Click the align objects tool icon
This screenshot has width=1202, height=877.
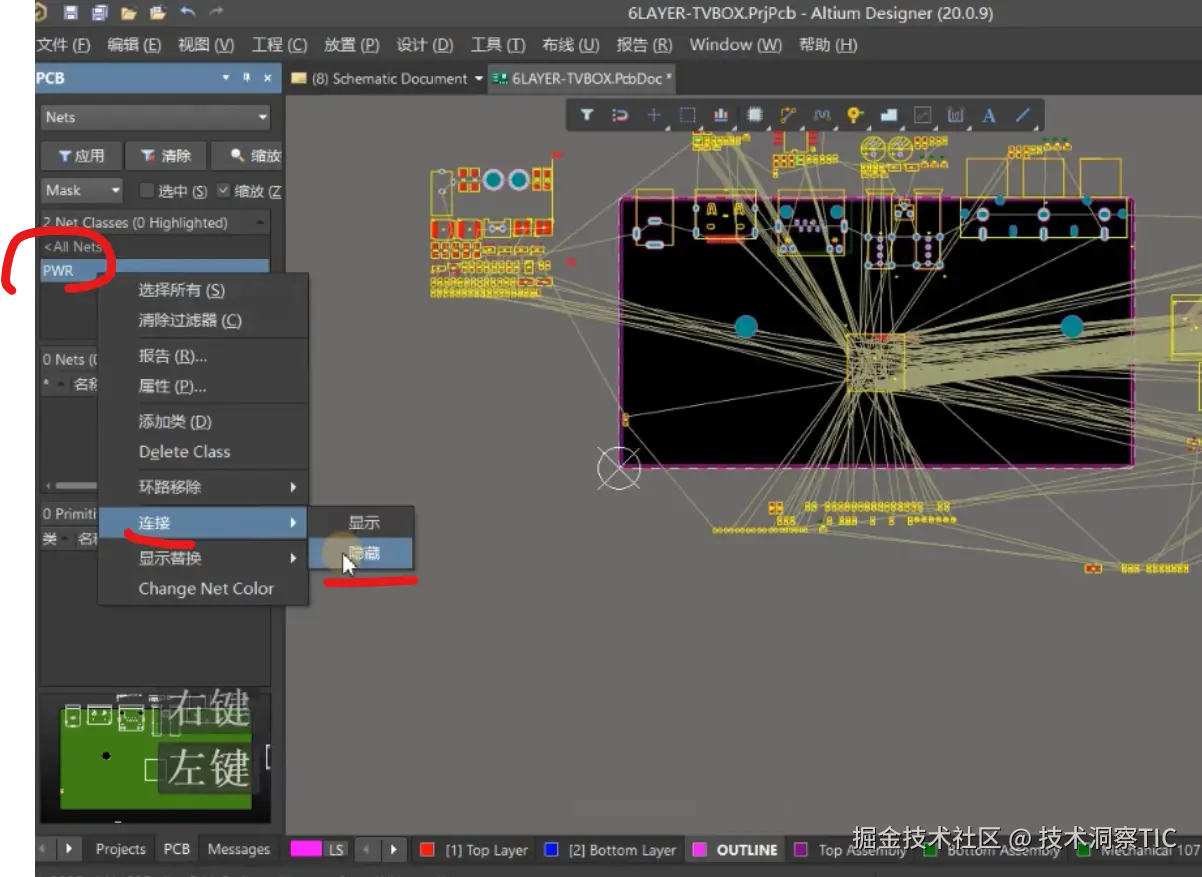[x=720, y=115]
